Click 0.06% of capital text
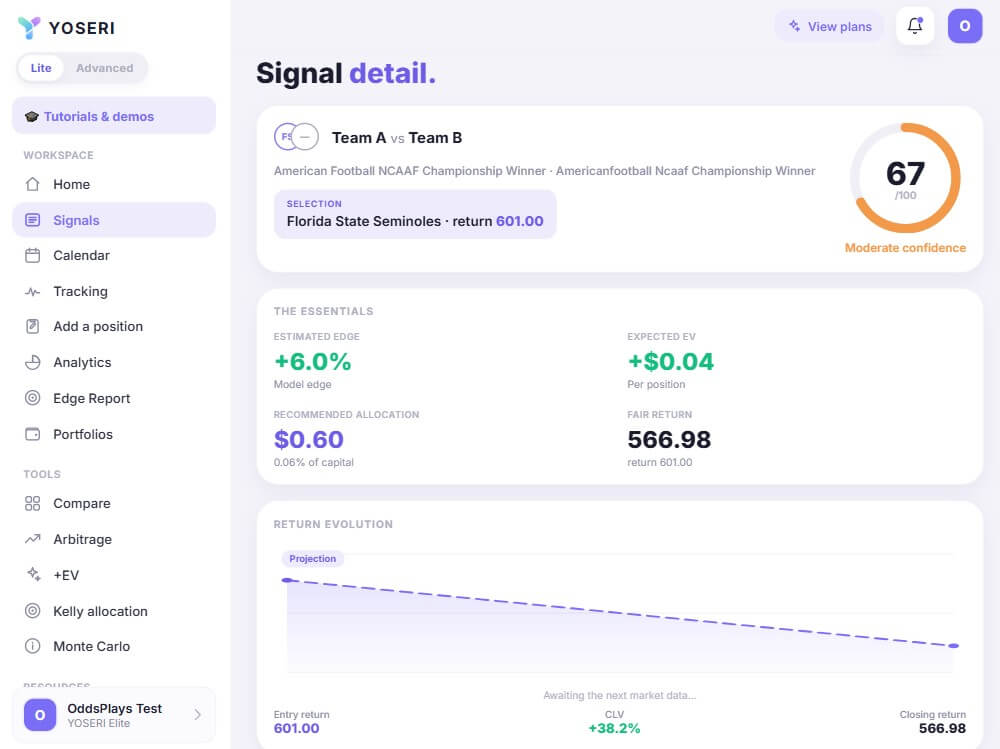The height and width of the screenshot is (749, 1000). pos(314,463)
